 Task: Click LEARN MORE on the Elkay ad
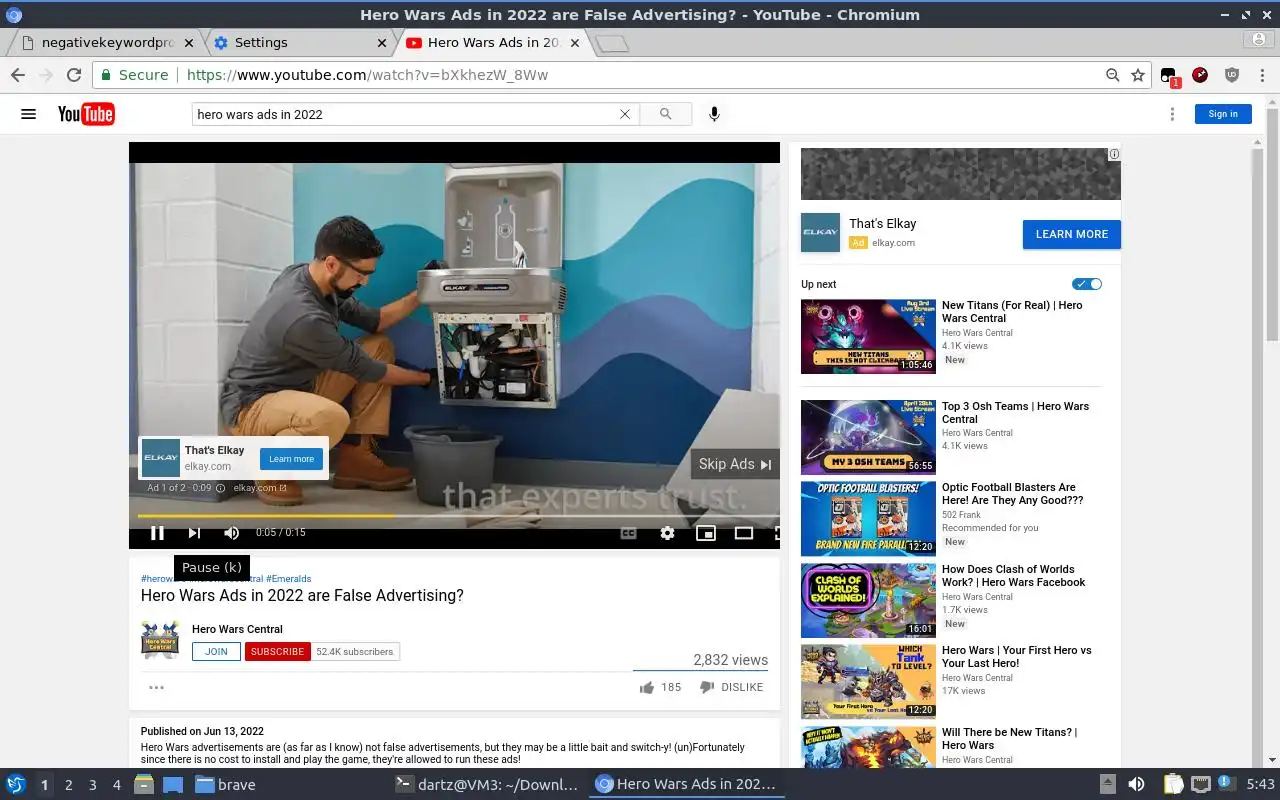1072,234
